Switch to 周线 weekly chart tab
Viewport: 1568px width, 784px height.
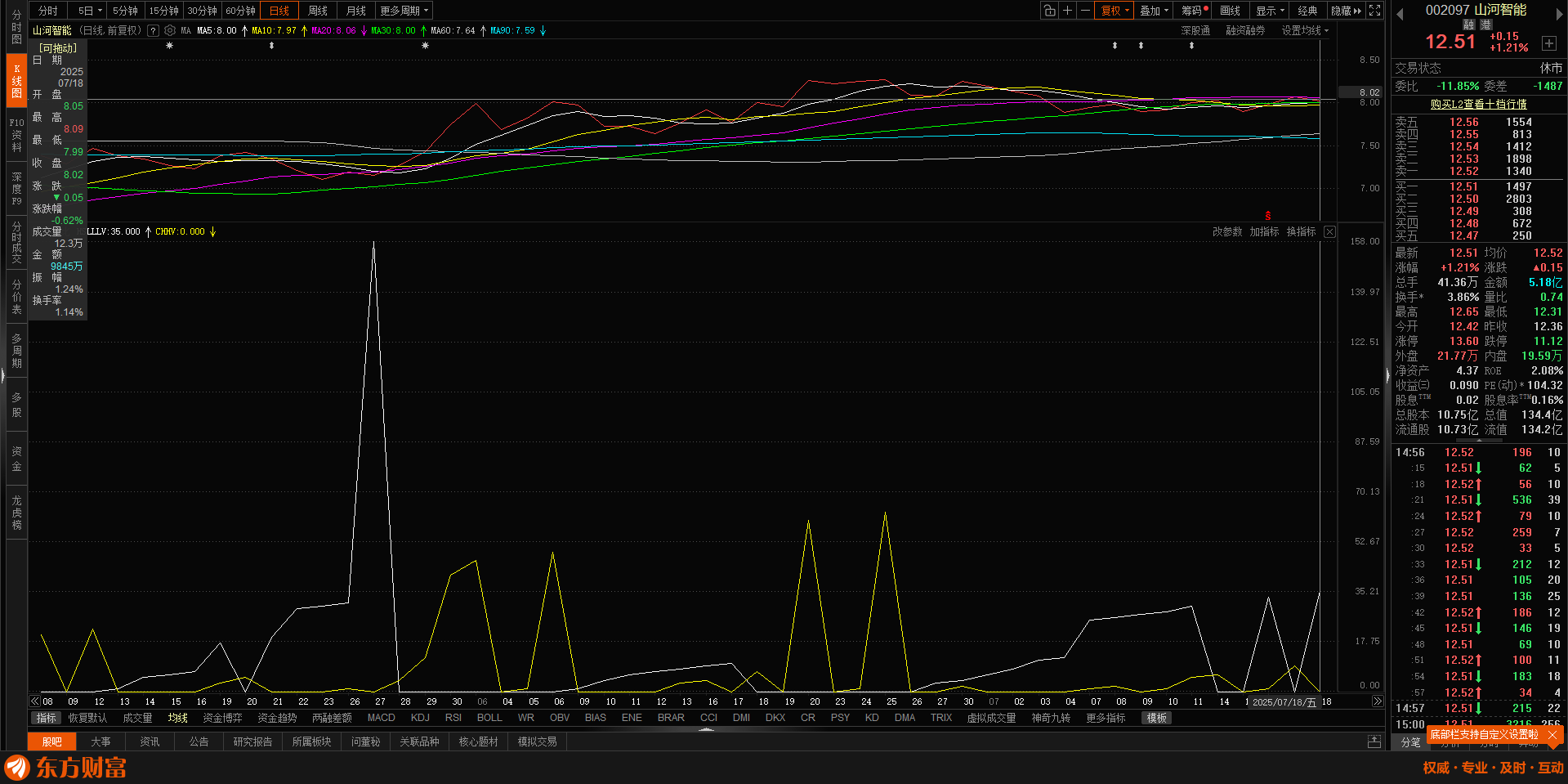pyautogui.click(x=318, y=11)
